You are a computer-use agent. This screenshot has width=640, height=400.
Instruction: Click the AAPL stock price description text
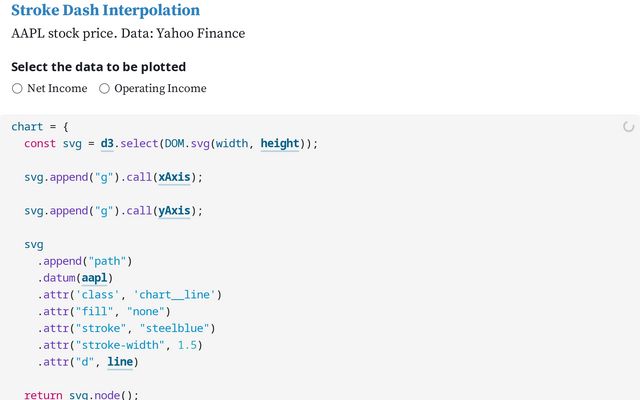pos(128,33)
